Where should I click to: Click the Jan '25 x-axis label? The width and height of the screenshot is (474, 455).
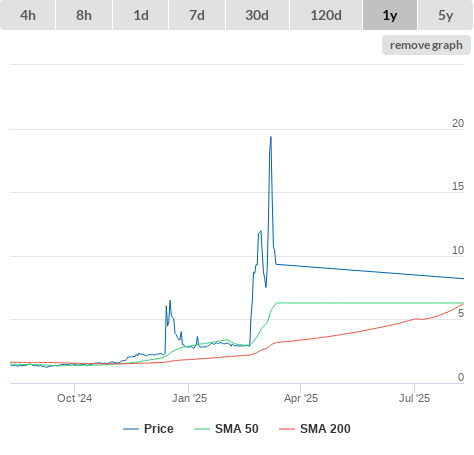pyautogui.click(x=189, y=398)
